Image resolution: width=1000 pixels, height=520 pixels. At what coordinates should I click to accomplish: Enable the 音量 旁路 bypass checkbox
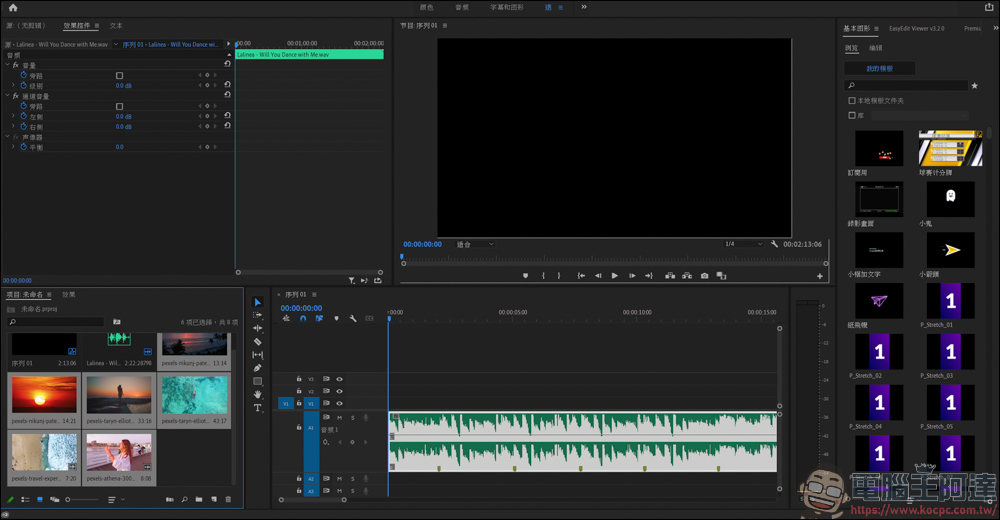(119, 75)
